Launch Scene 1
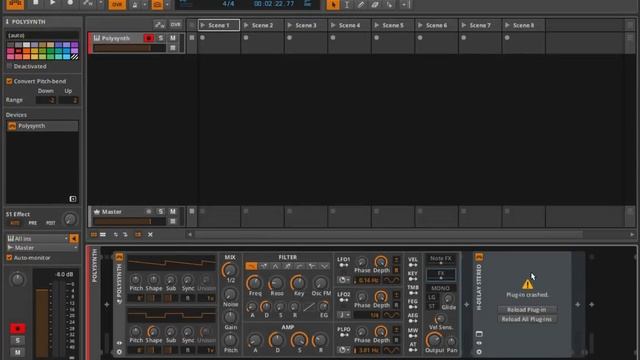The image size is (640, 360). tap(203, 25)
